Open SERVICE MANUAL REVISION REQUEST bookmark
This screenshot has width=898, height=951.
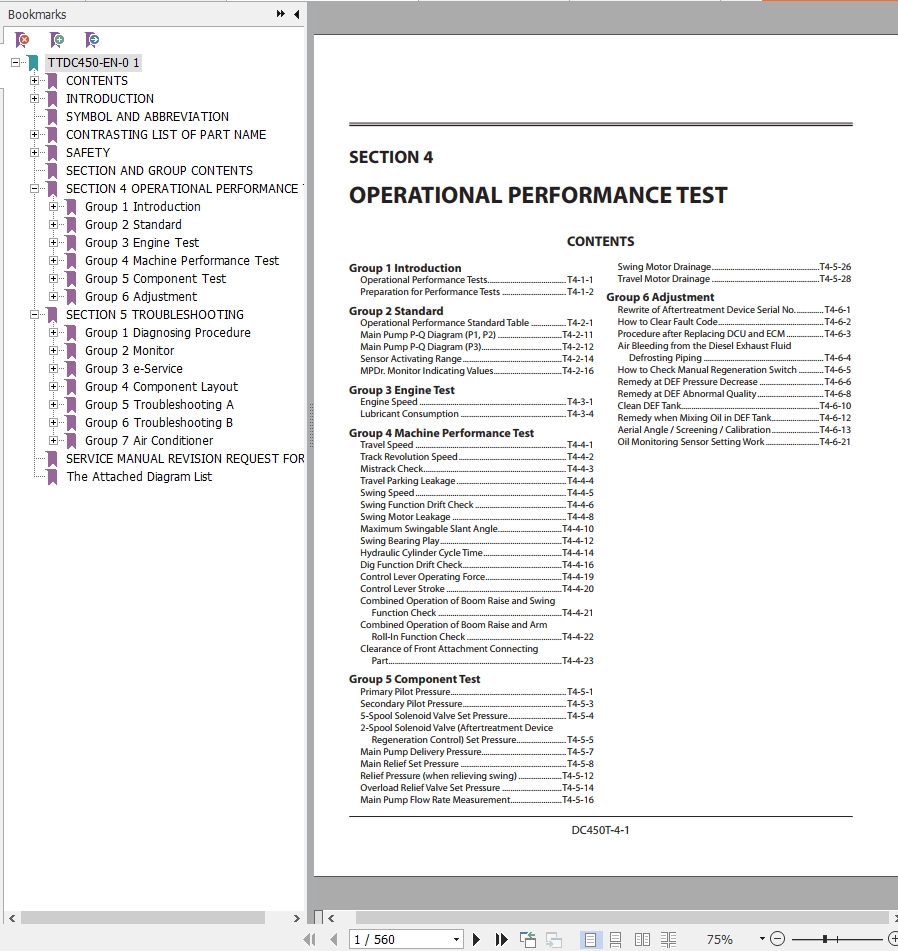click(185, 459)
